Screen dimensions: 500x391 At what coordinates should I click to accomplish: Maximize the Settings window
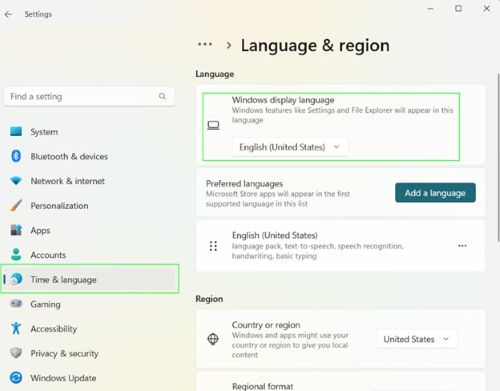[459, 9]
